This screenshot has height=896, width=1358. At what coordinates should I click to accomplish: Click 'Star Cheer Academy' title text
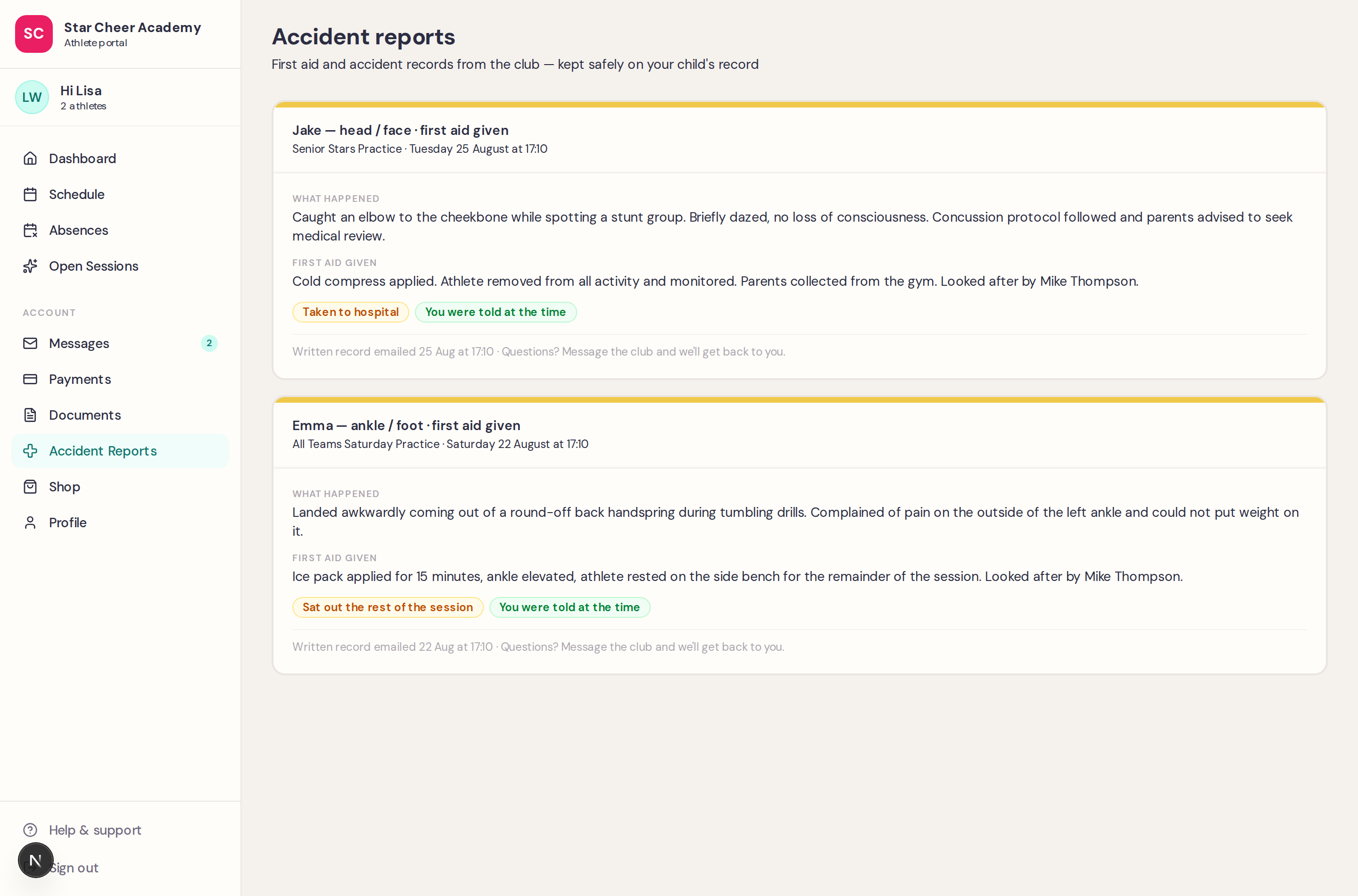132,27
